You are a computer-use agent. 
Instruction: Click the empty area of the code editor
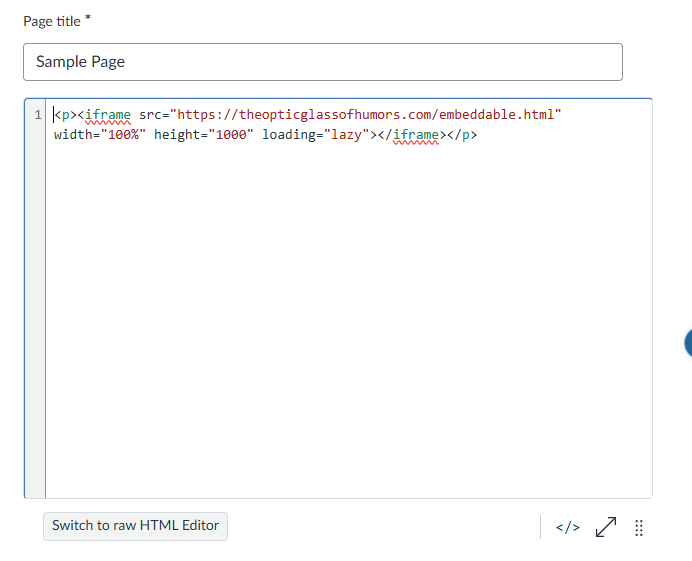(x=348, y=320)
